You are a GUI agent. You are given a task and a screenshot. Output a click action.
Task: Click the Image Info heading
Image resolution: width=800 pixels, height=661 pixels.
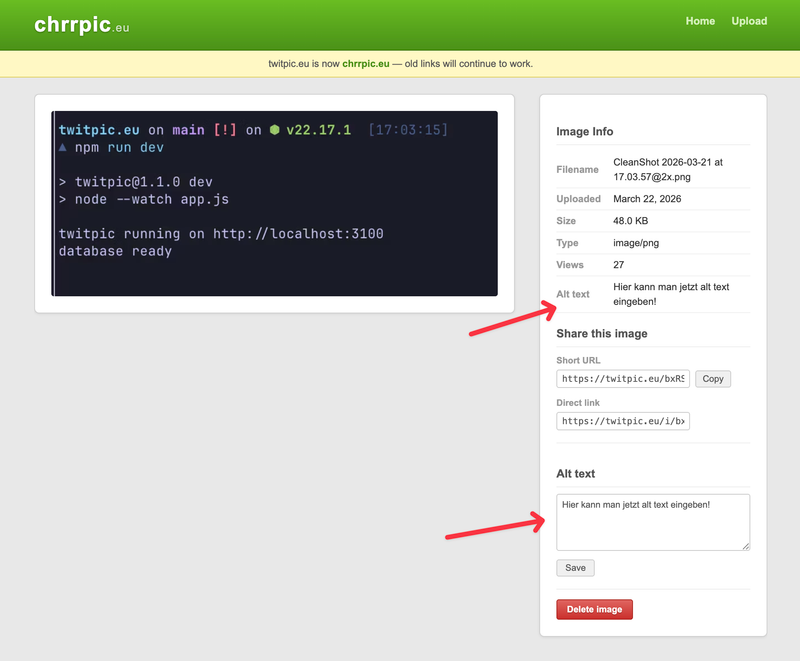585,132
